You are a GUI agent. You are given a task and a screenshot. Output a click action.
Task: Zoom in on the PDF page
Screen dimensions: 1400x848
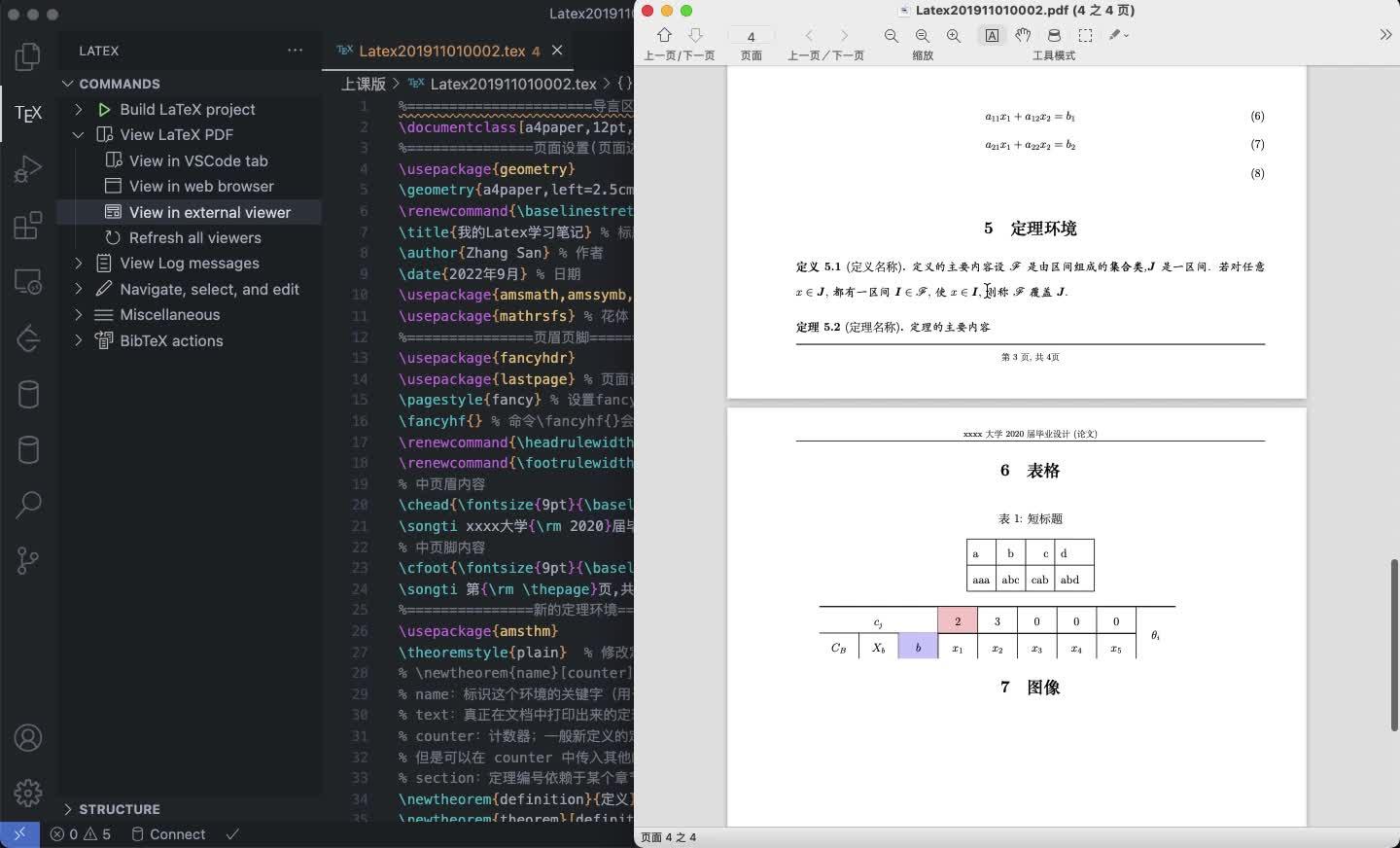point(954,35)
